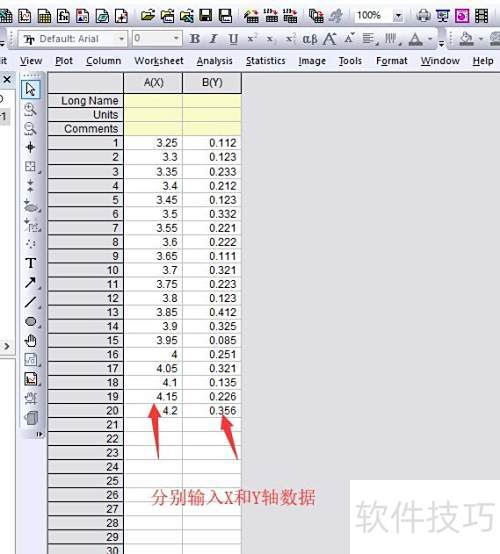The image size is (500, 554).
Task: Toggle Underline formatting
Action: click(233, 39)
